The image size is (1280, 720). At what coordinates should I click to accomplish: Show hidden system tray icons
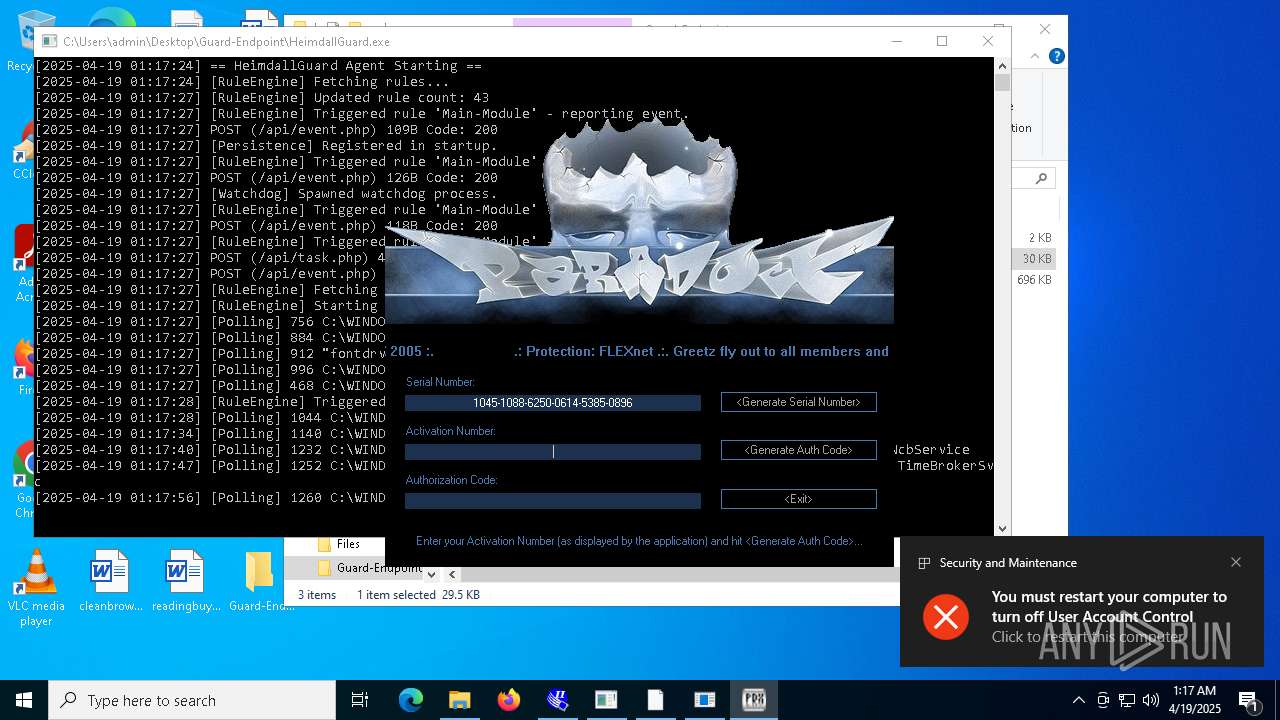[1078, 700]
